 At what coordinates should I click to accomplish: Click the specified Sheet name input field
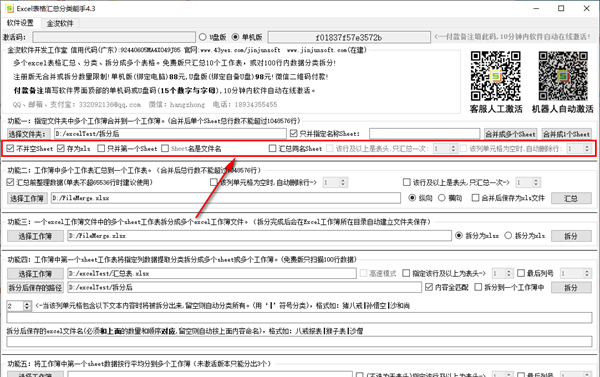tap(424, 134)
